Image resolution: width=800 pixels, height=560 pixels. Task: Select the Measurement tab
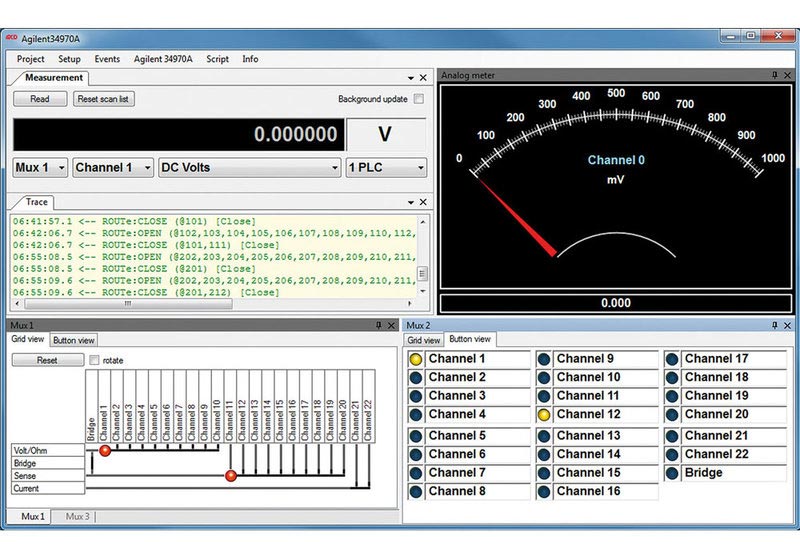click(54, 78)
